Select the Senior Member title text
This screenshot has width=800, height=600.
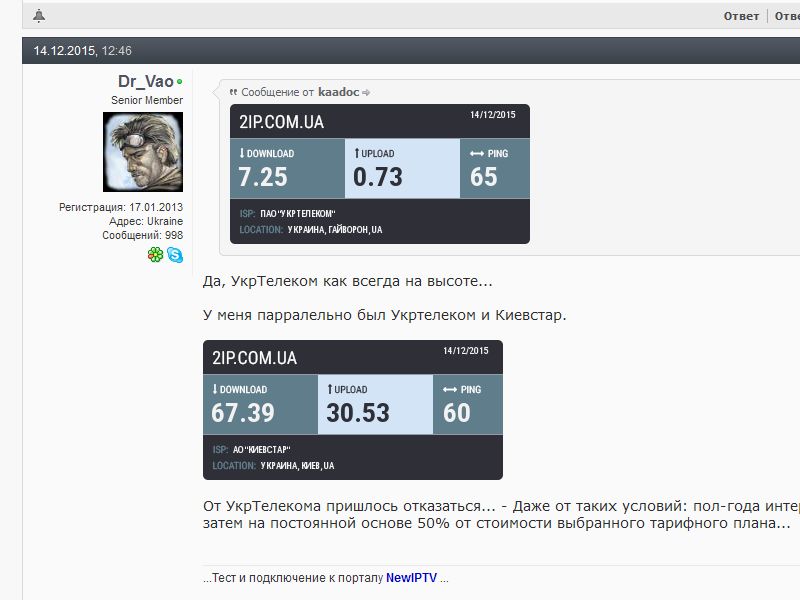(147, 100)
